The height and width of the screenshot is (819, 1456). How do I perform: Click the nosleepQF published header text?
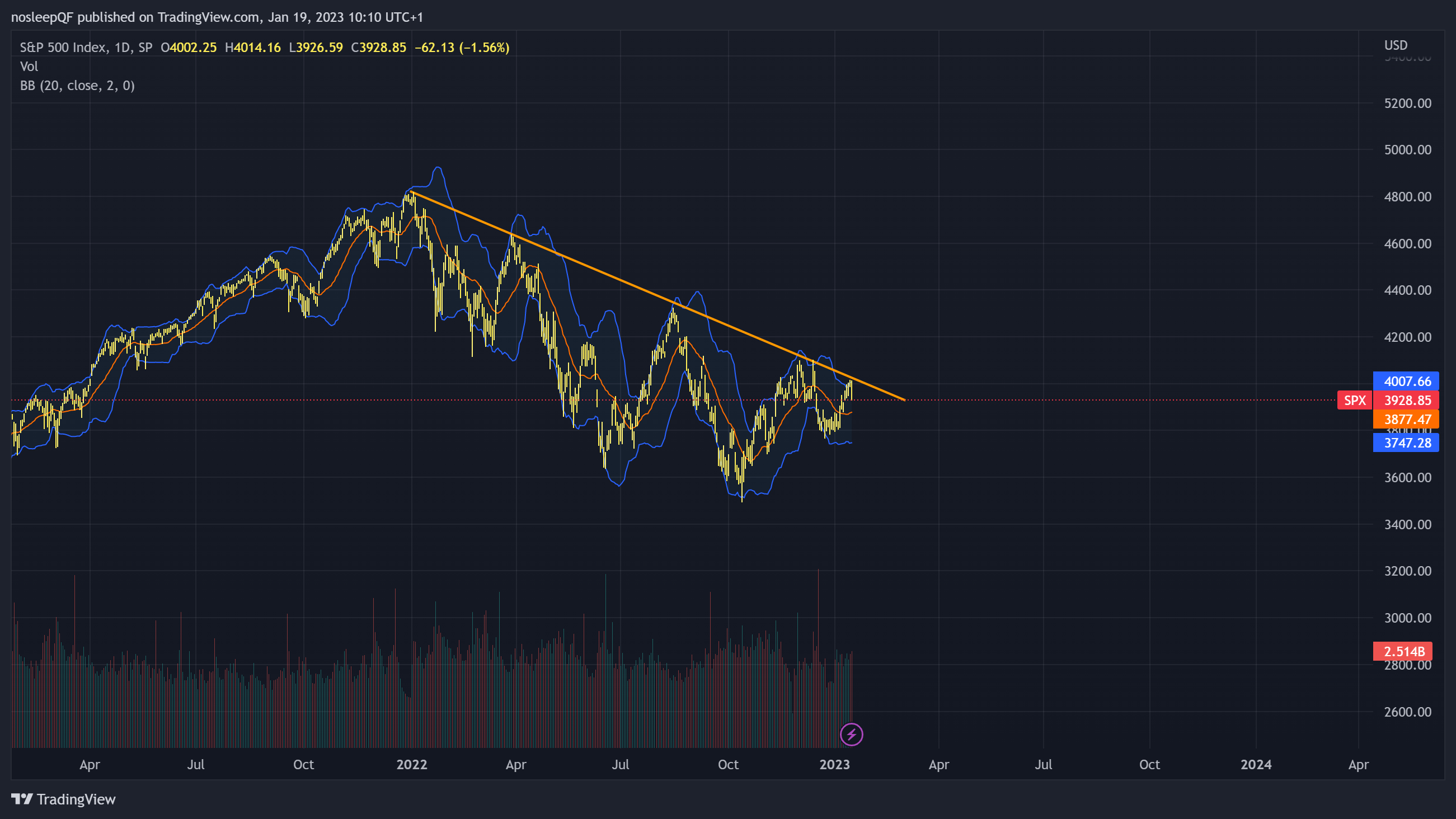click(217, 17)
